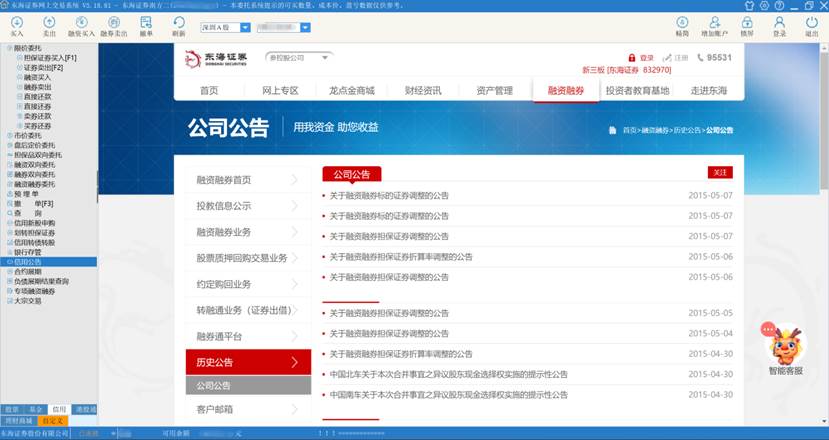Select 大宗交易 in the tree
The image size is (829, 440).
[x=27, y=300]
